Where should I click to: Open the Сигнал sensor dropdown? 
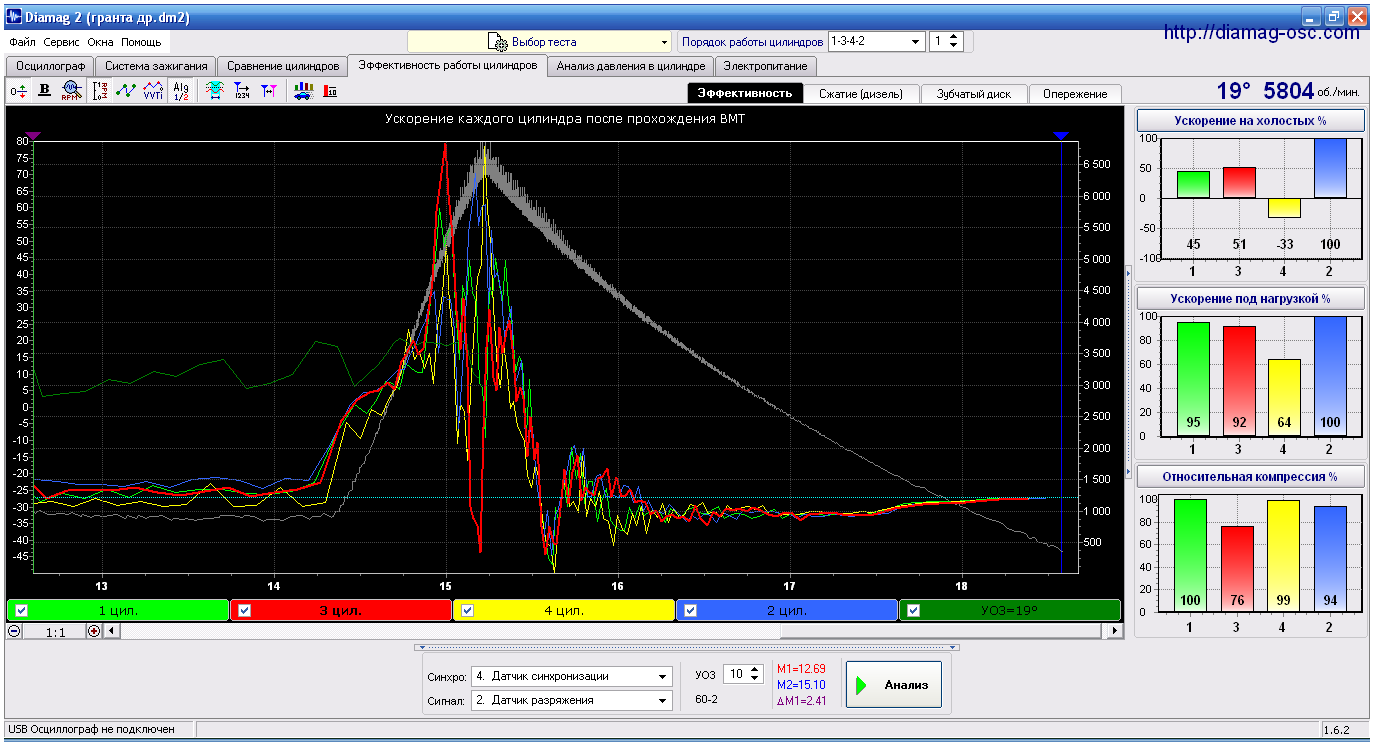point(662,701)
